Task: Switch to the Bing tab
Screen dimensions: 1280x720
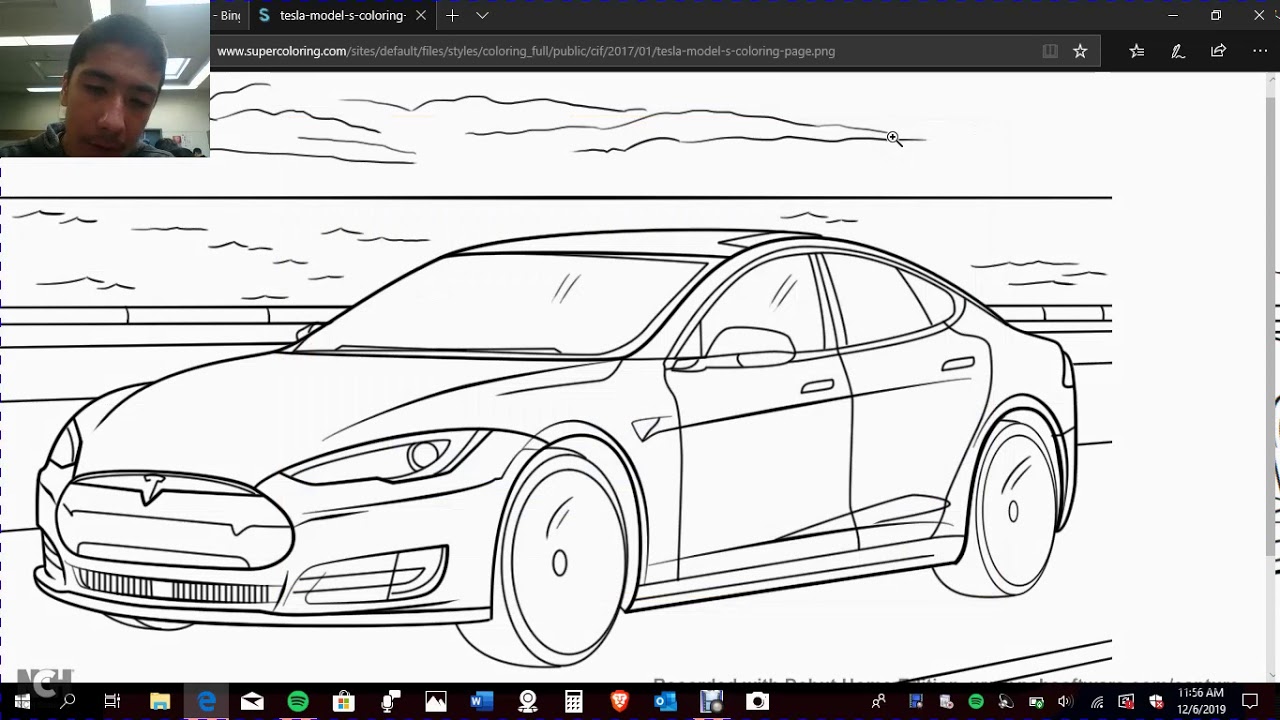Action: [x=229, y=15]
